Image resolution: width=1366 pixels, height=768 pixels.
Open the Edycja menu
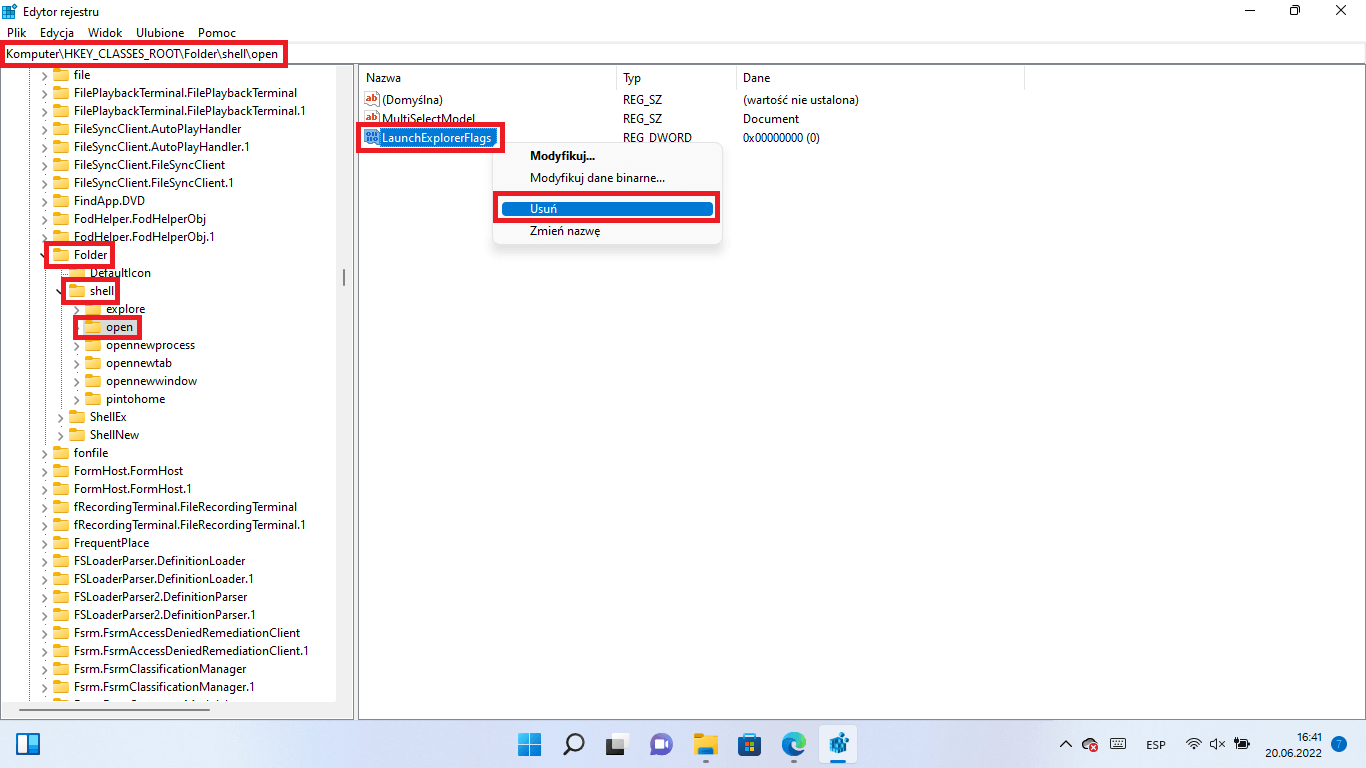(x=57, y=33)
